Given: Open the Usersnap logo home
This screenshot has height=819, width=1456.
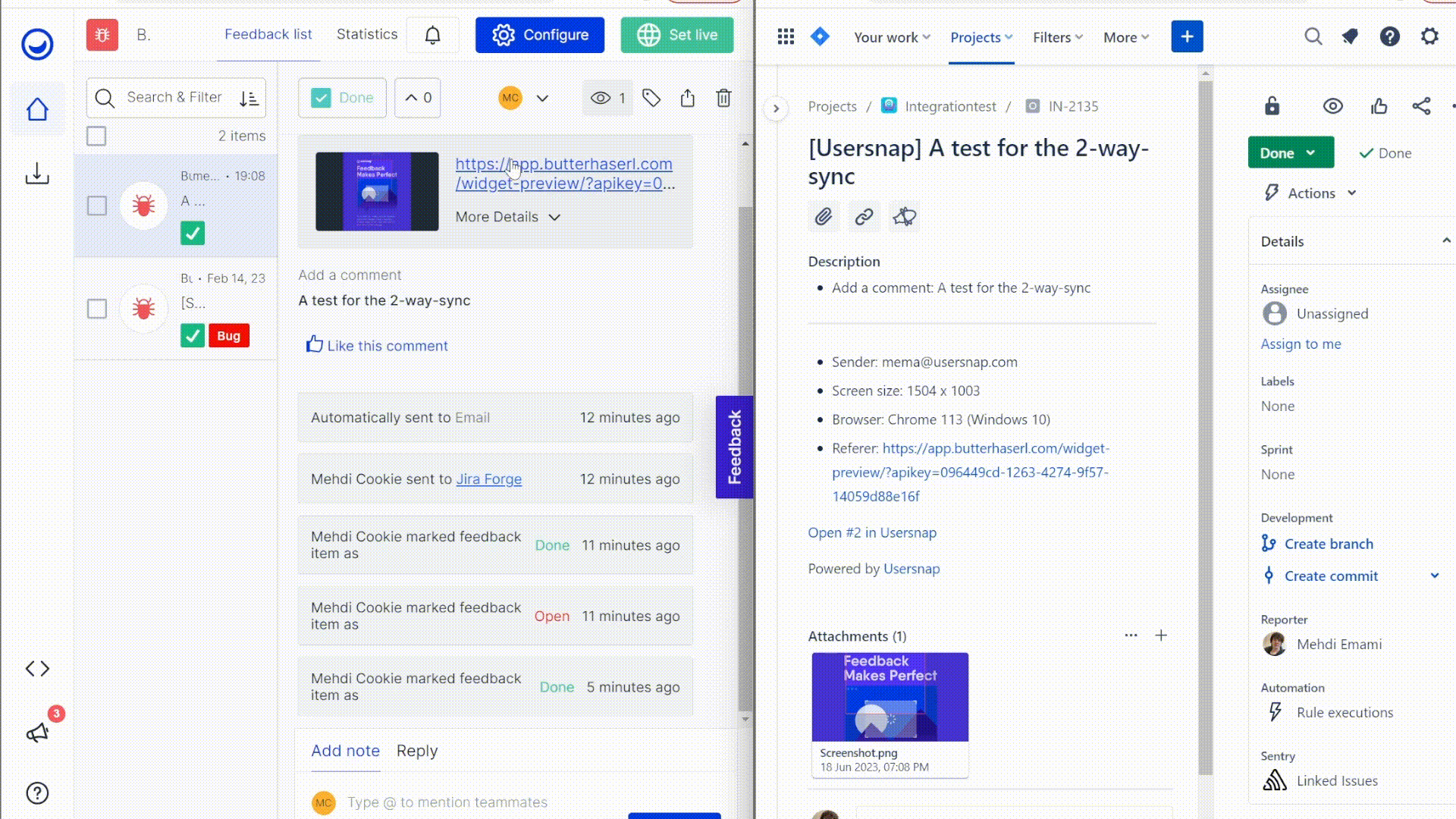Looking at the screenshot, I should coord(37,44).
